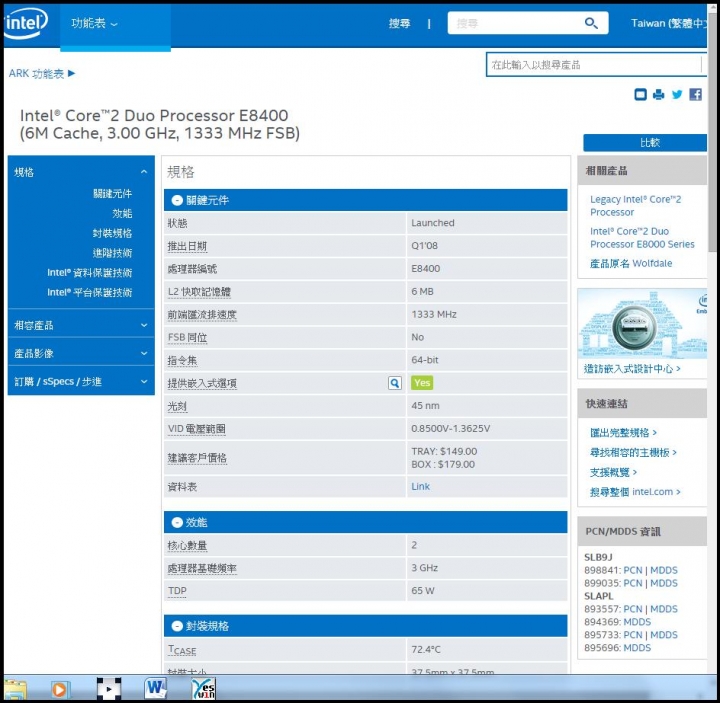The height and width of the screenshot is (703, 720).
Task: Collapse 關鍵元件 section with minus icon
Action: (x=177, y=200)
